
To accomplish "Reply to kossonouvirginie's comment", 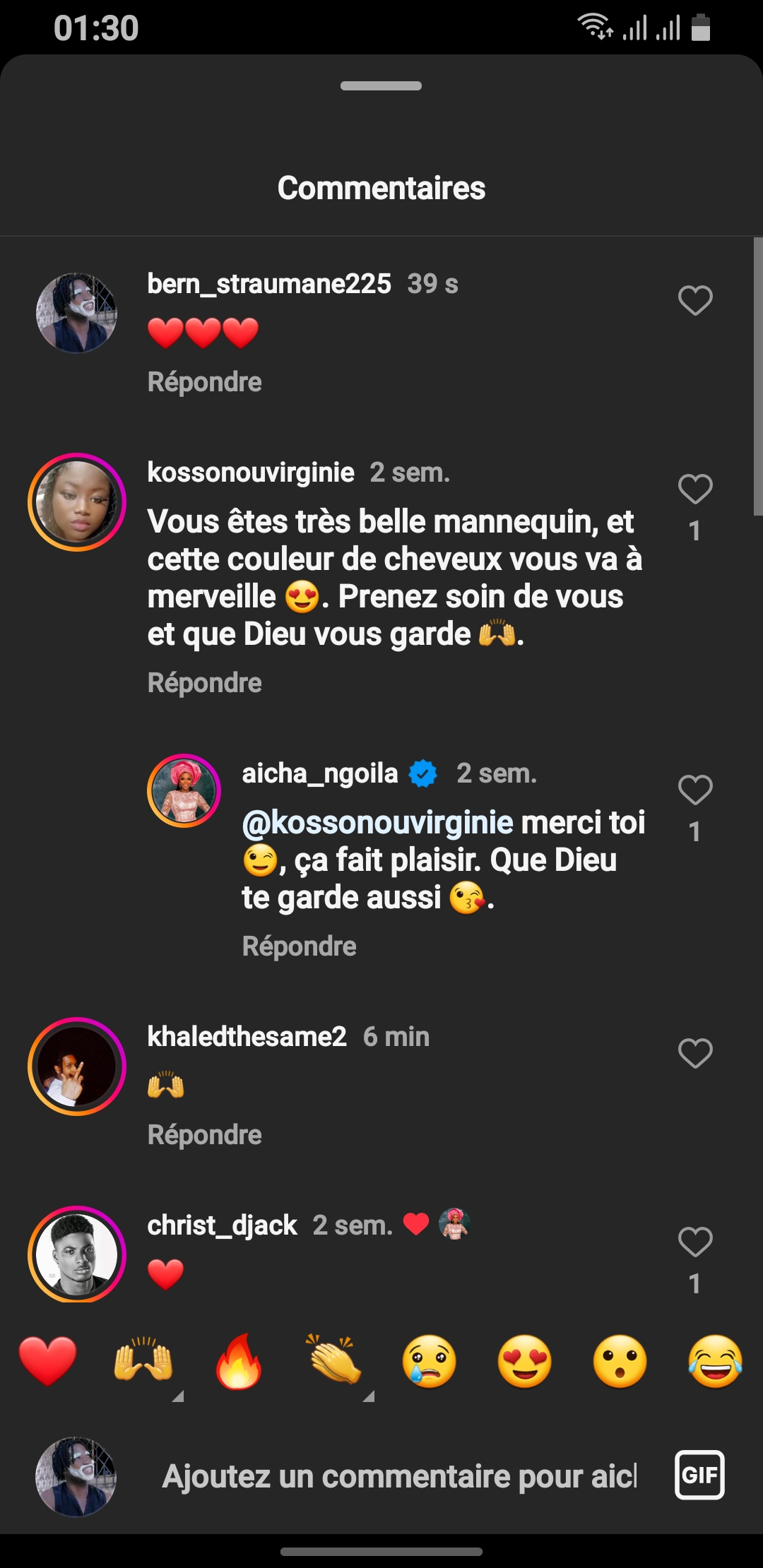I will pyautogui.click(x=205, y=683).
